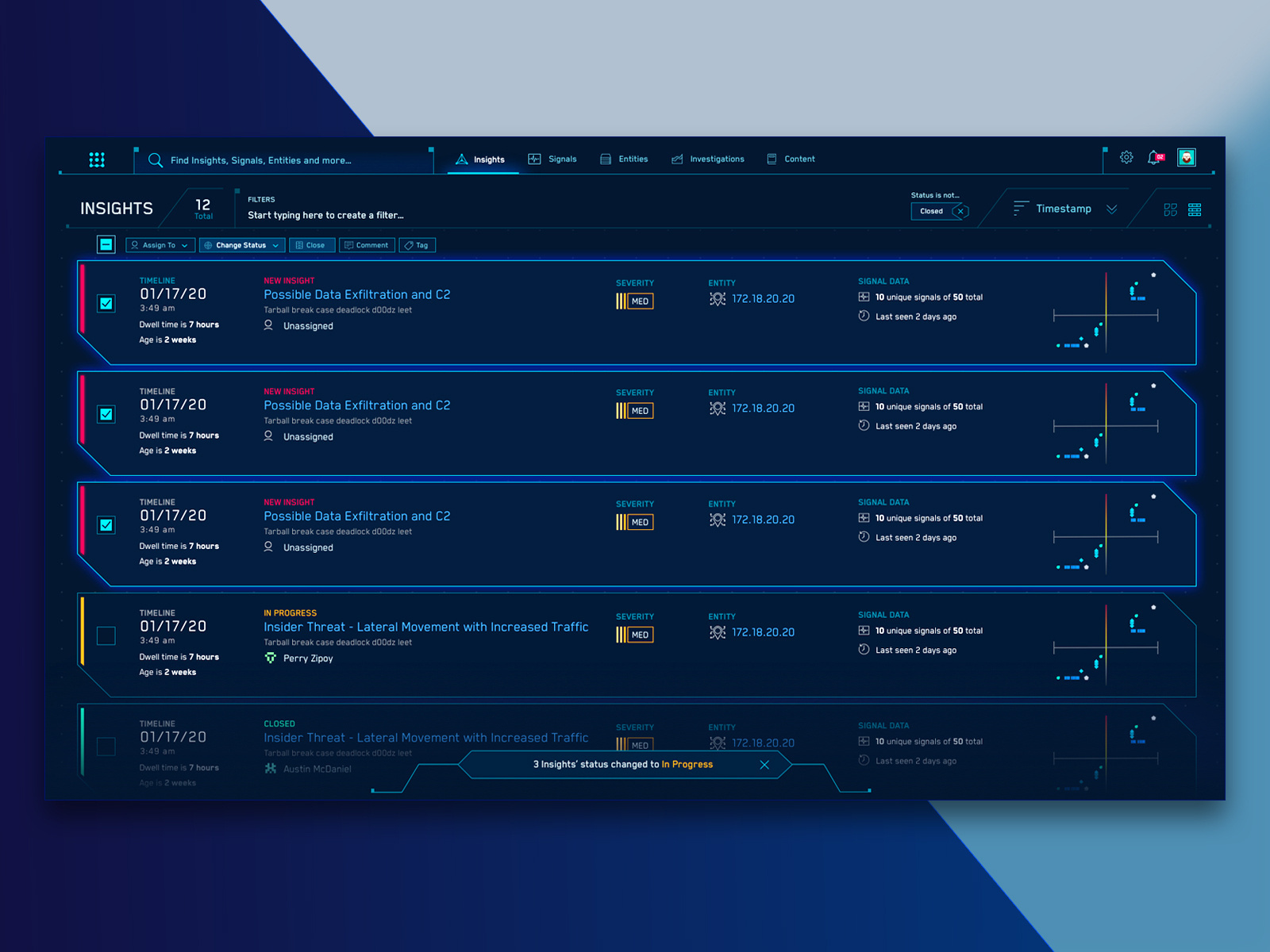Click the app launcher grid icon top left

point(97,159)
